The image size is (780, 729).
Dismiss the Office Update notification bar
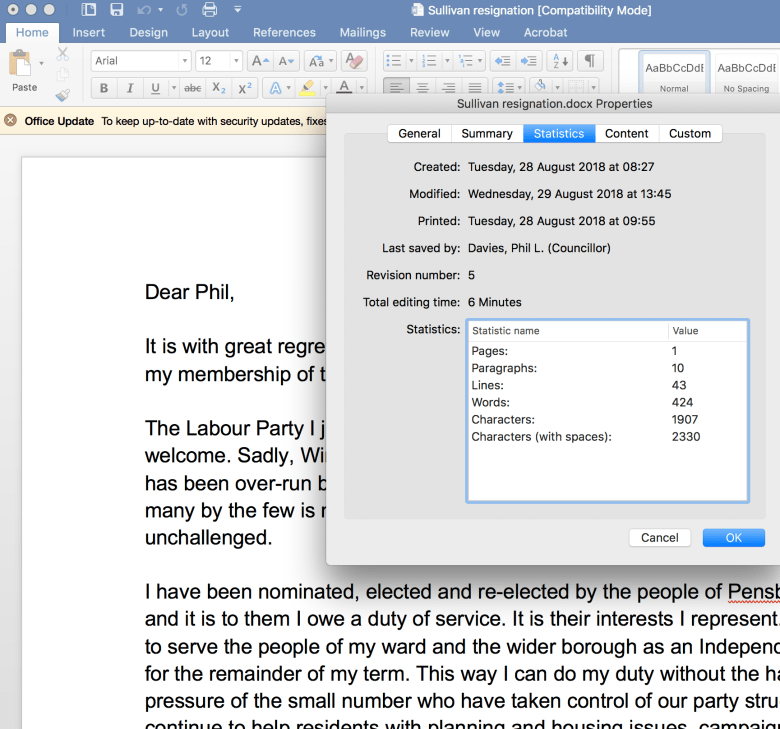click(10, 120)
